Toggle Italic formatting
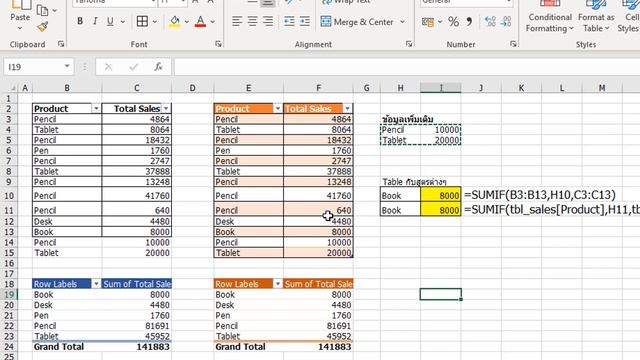This screenshot has width=640, height=360. 95,21
